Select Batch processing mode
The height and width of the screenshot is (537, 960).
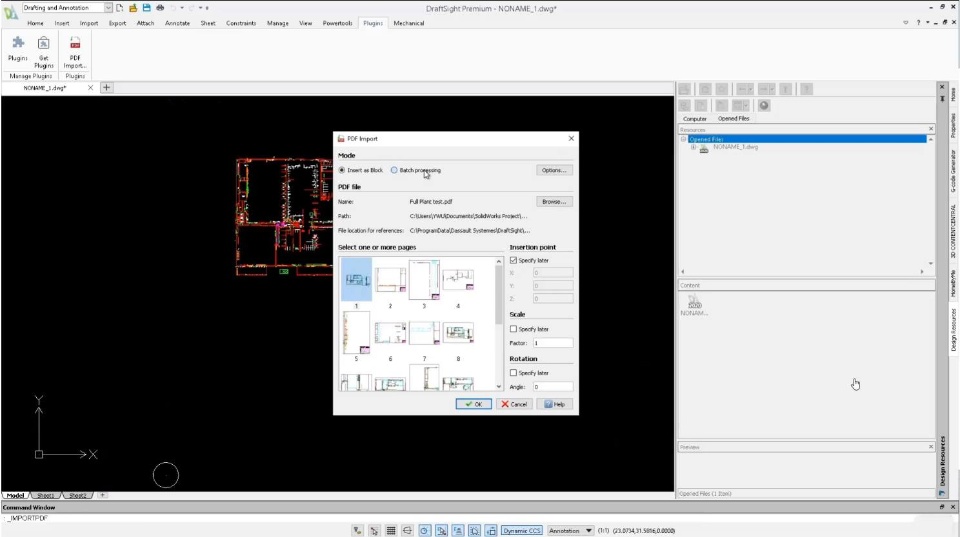point(394,170)
